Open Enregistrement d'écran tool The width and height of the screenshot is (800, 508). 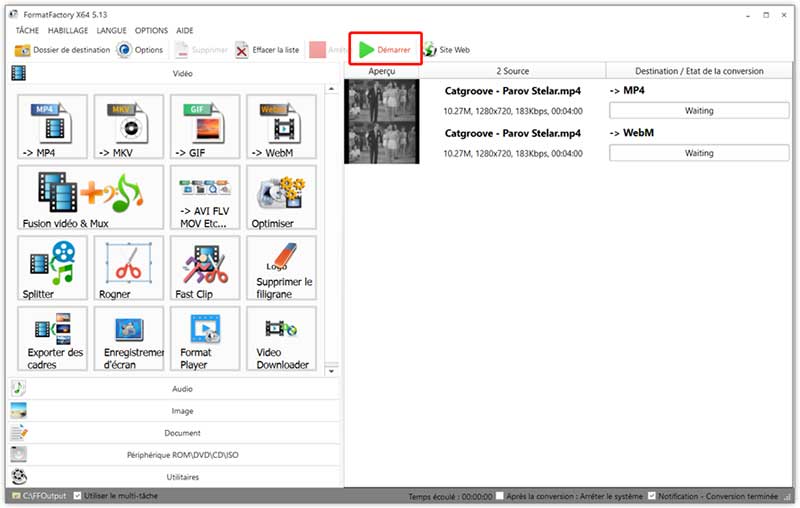[x=129, y=339]
